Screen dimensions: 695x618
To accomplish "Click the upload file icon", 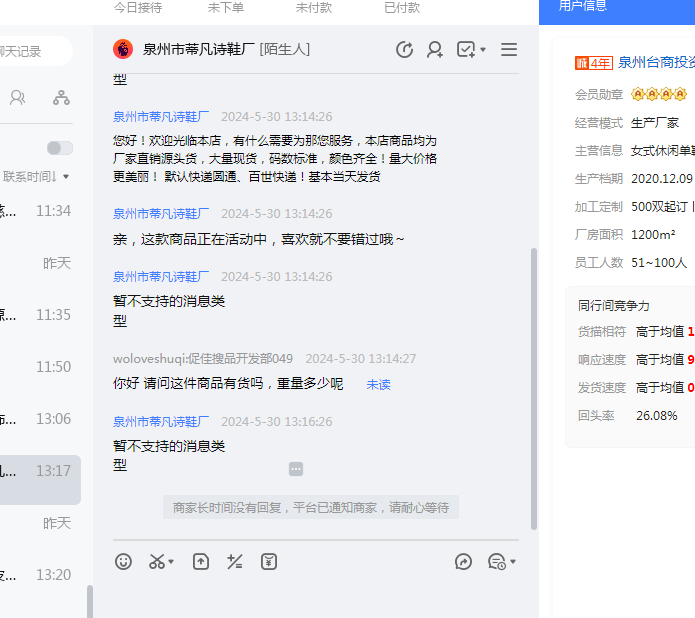I will pos(201,562).
